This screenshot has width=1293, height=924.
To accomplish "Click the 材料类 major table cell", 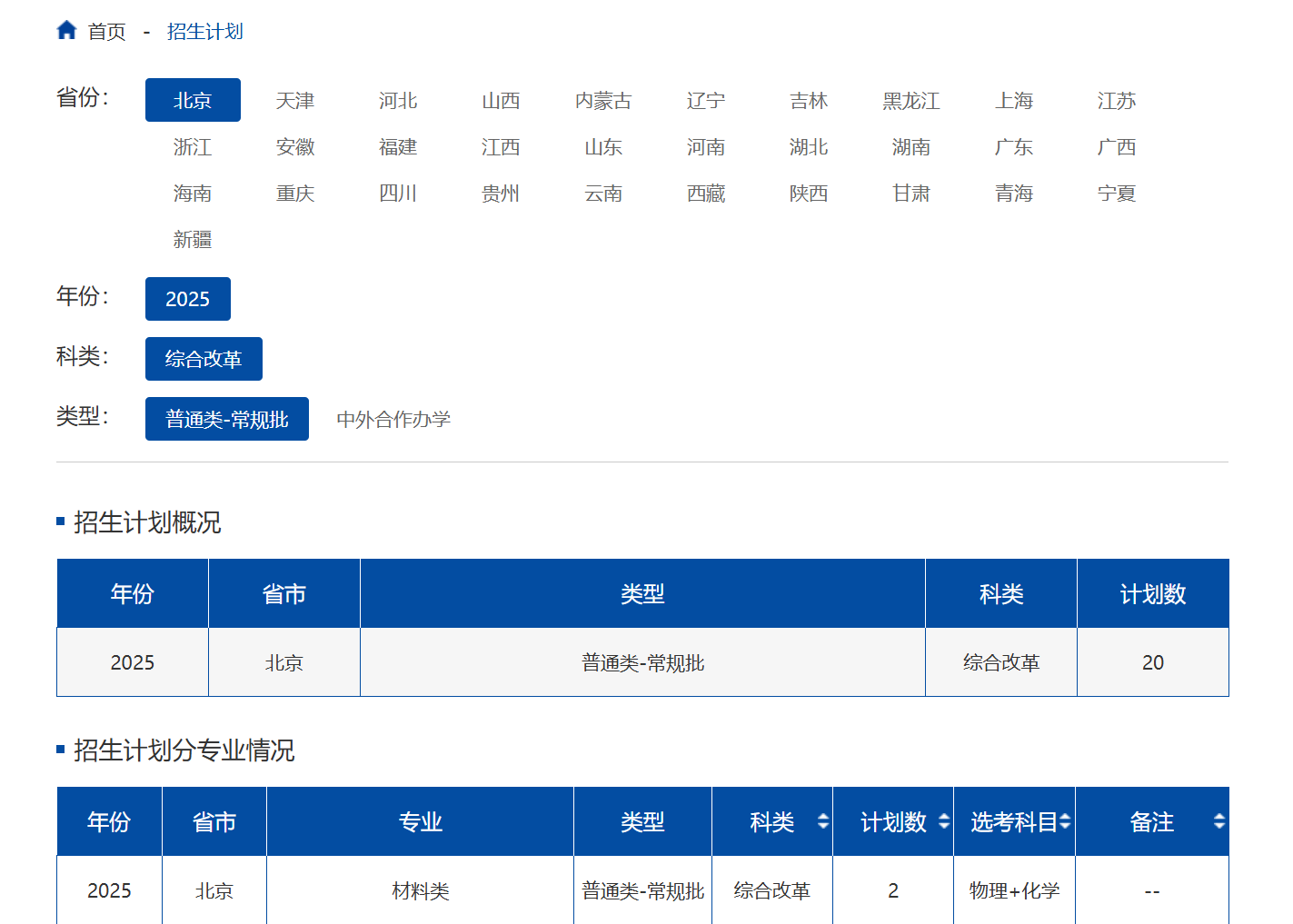I will 420,890.
